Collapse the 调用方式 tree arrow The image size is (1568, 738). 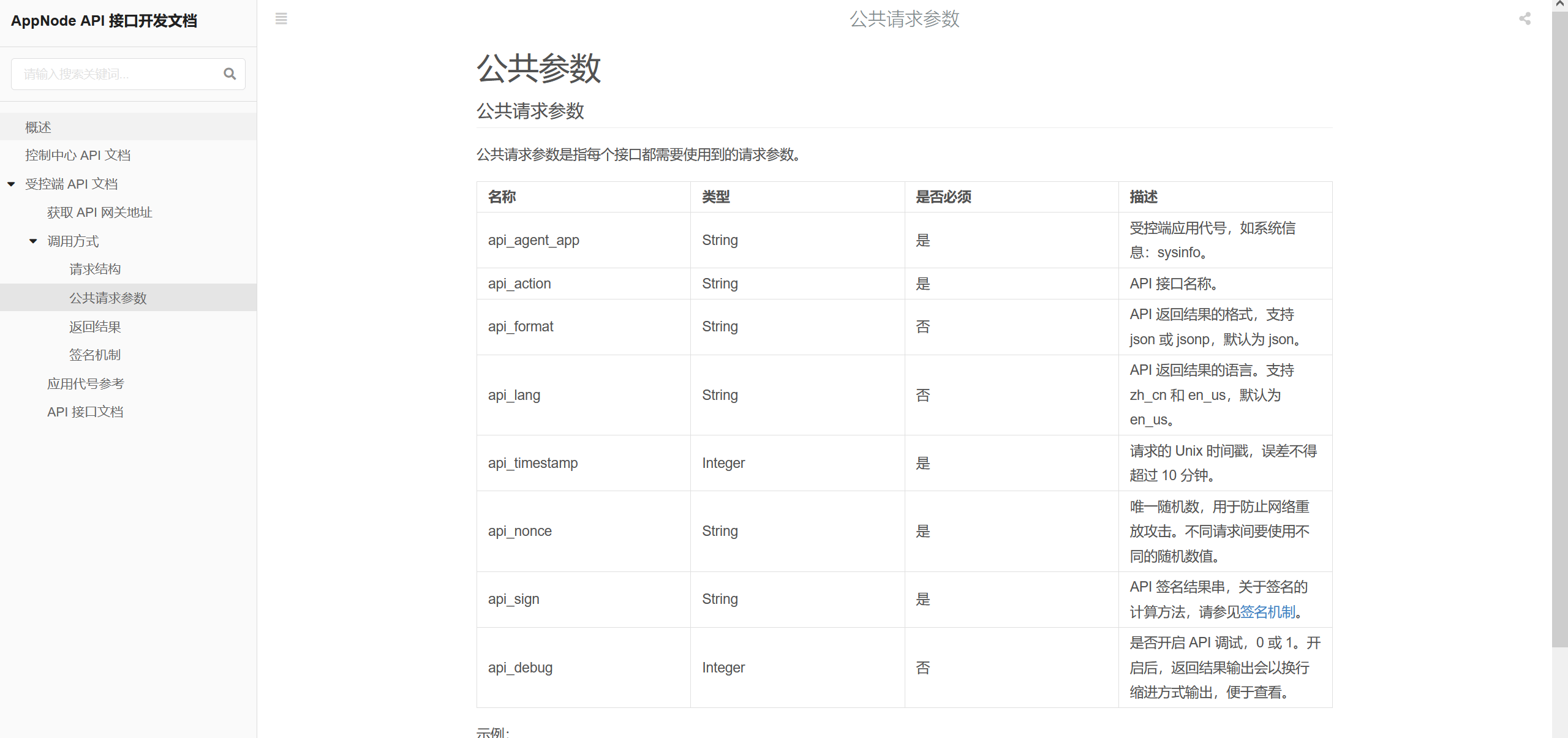tap(33, 241)
